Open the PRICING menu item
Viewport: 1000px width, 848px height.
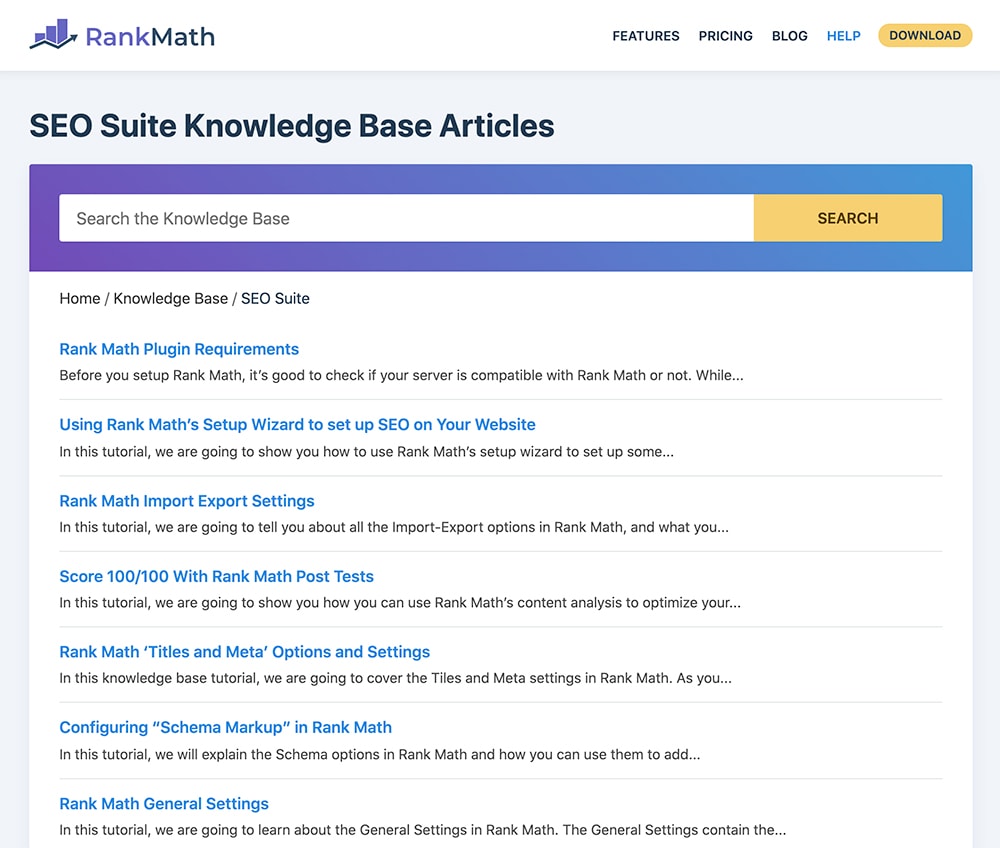coord(725,36)
